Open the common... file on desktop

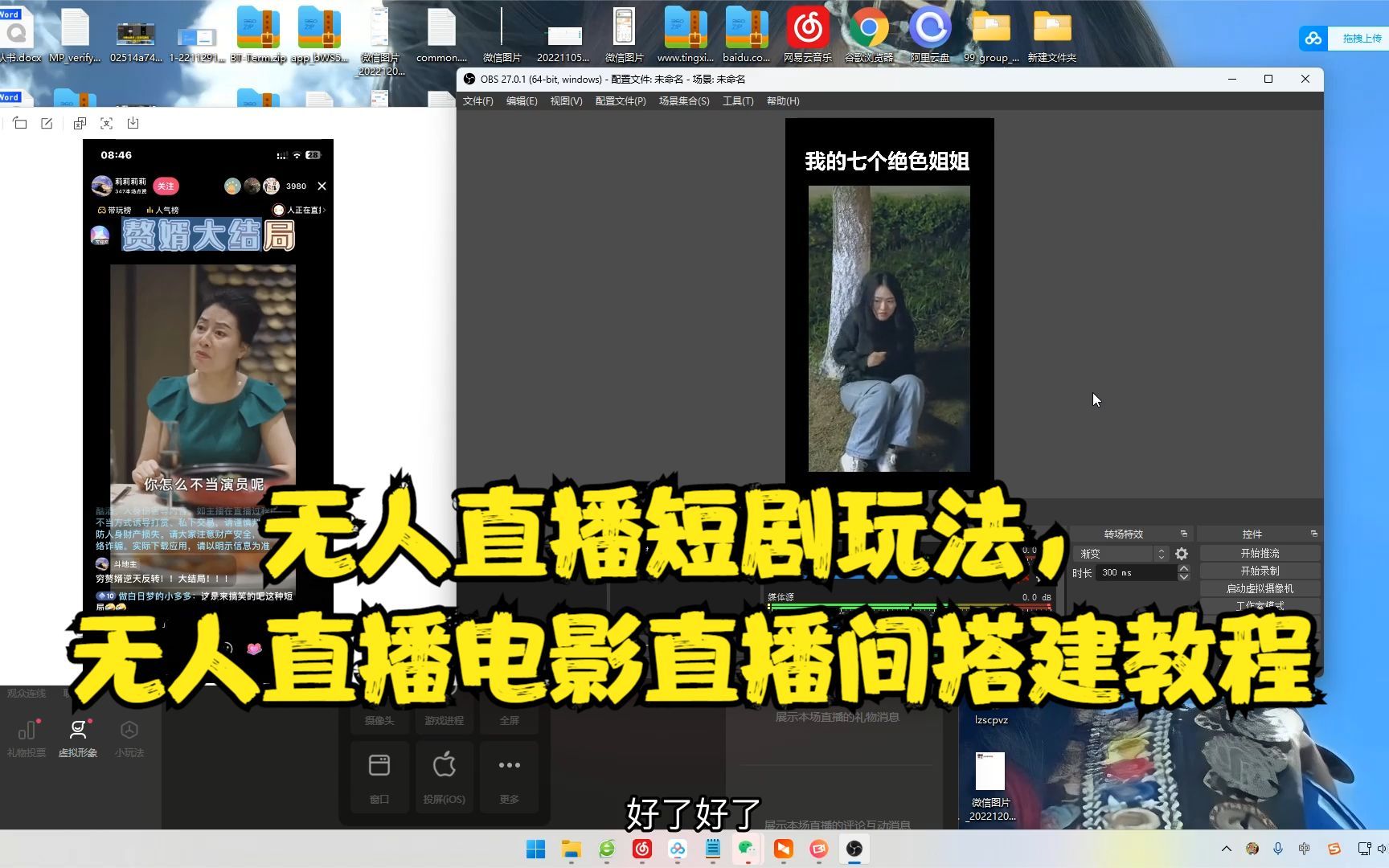[441, 34]
